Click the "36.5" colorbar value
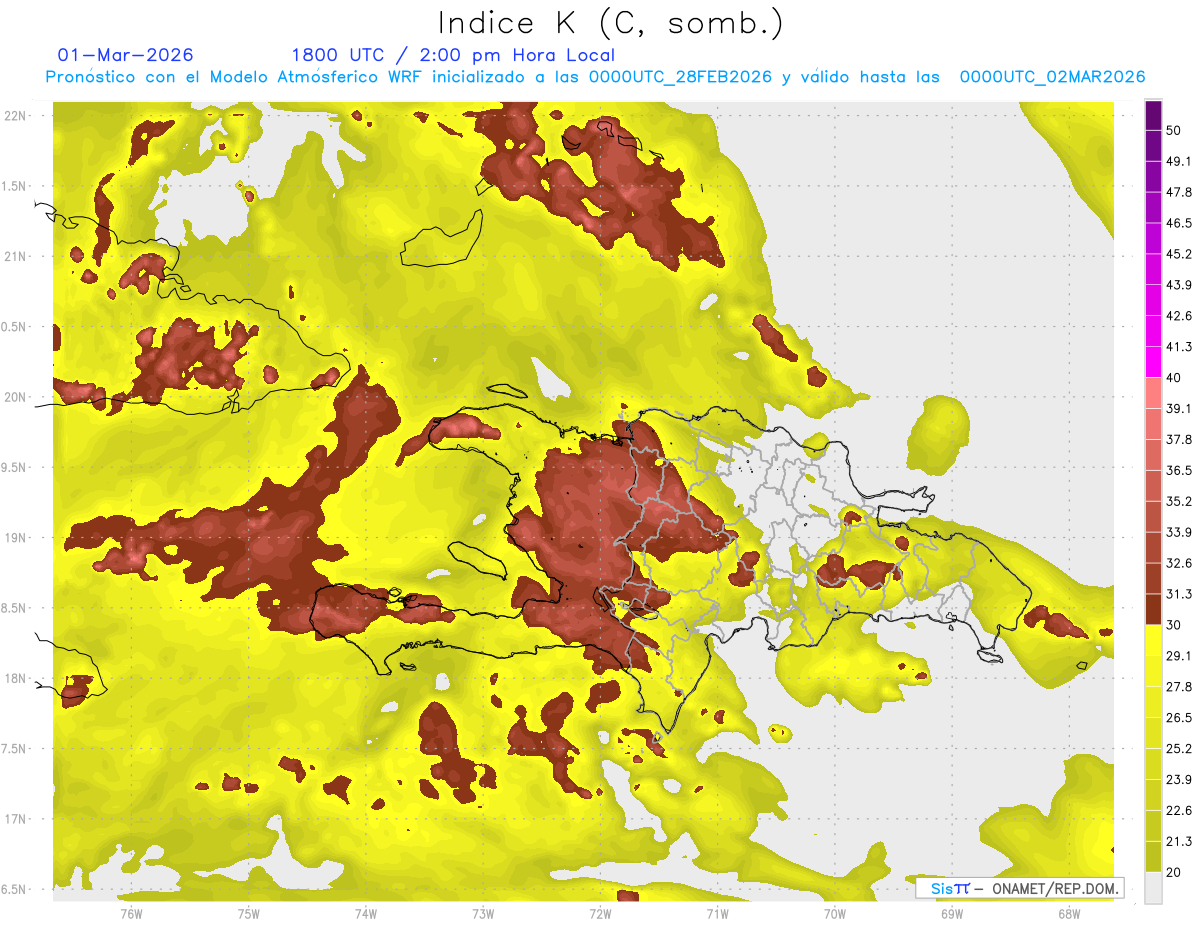Image resolution: width=1200 pixels, height=927 pixels. [1179, 470]
